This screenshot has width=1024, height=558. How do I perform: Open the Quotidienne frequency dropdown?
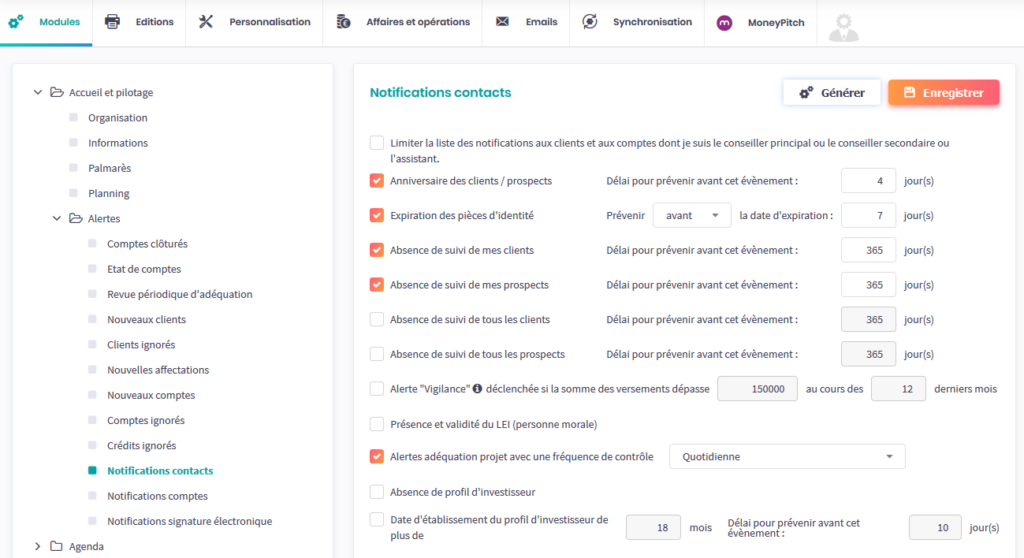pyautogui.click(x=786, y=457)
